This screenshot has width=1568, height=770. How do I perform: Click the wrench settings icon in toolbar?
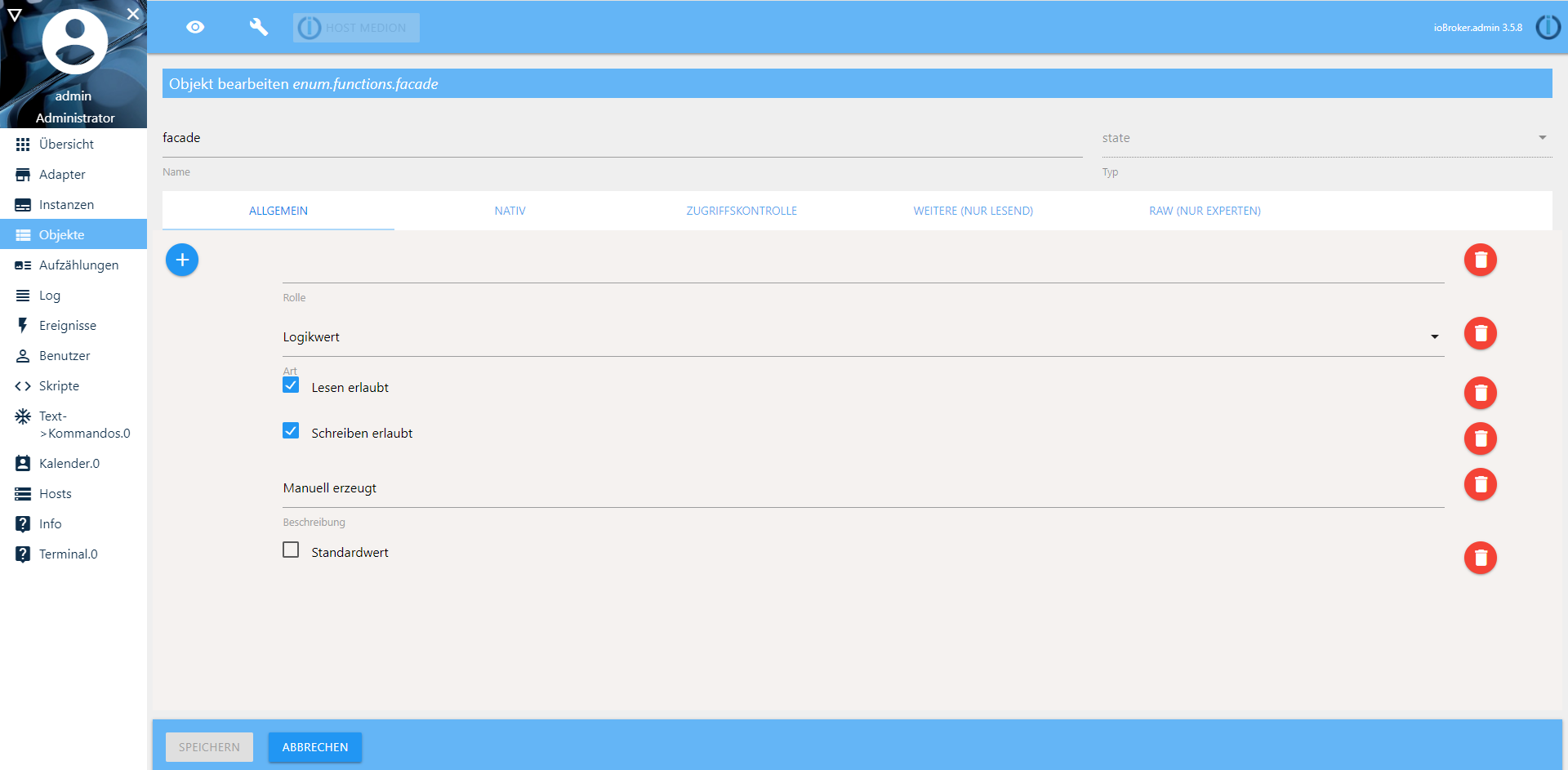tap(258, 27)
